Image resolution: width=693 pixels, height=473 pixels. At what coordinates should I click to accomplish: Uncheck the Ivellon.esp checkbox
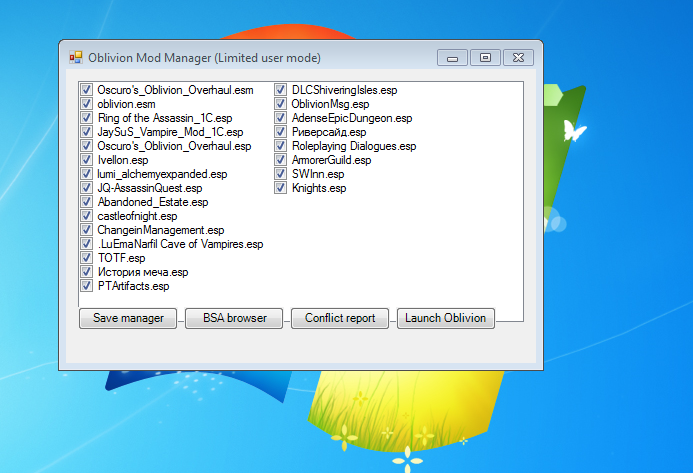pos(86,160)
